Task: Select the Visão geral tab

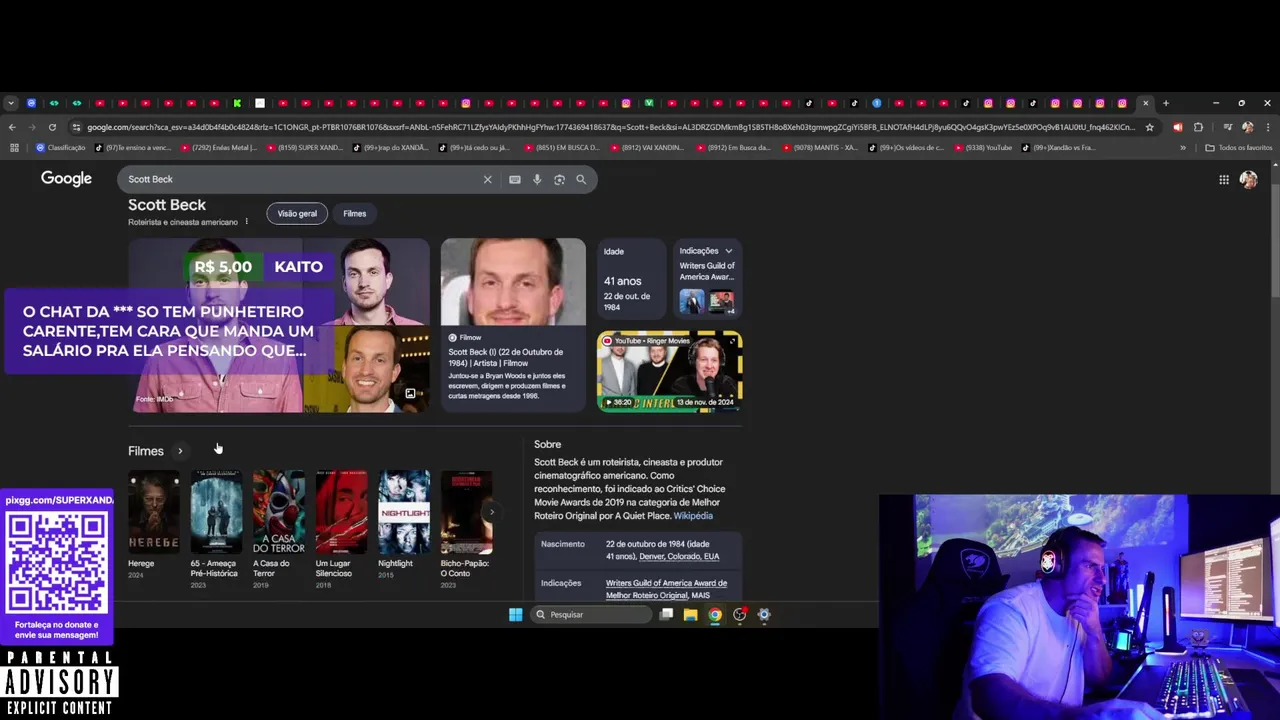Action: click(297, 213)
